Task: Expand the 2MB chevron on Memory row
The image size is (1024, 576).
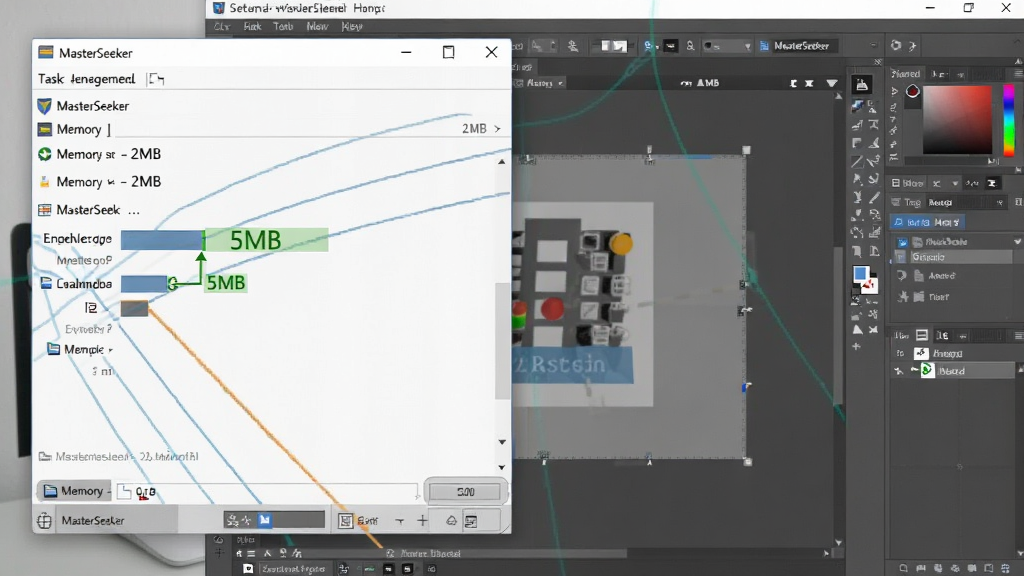Action: 498,129
